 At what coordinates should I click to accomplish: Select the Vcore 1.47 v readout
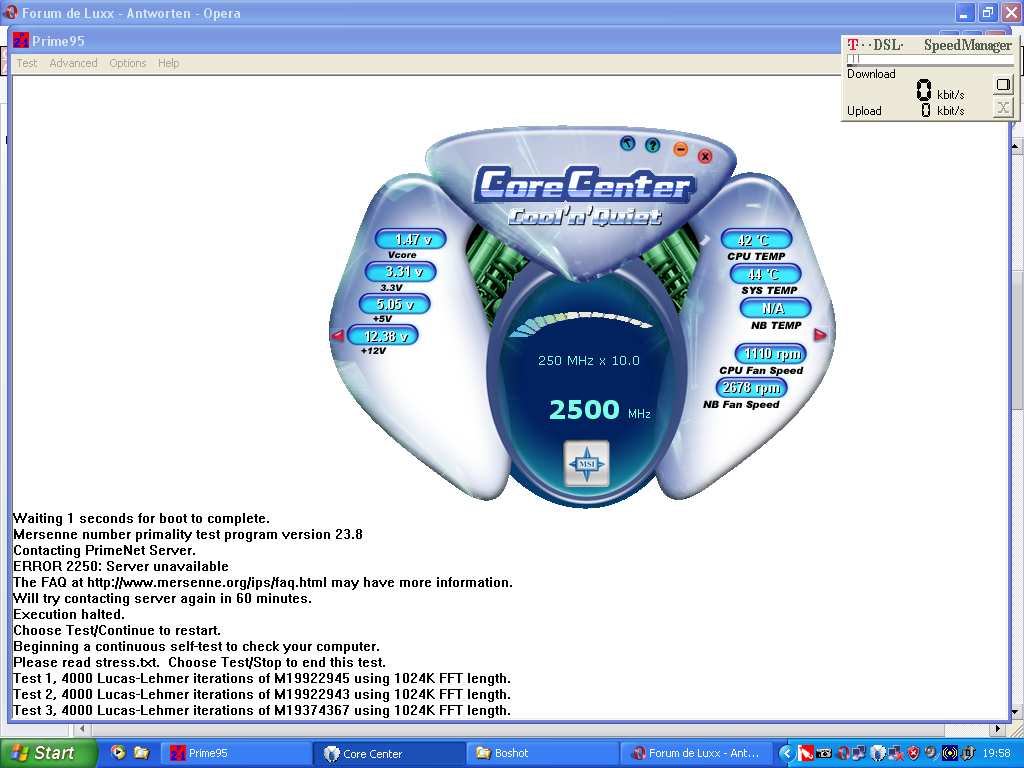pos(411,239)
